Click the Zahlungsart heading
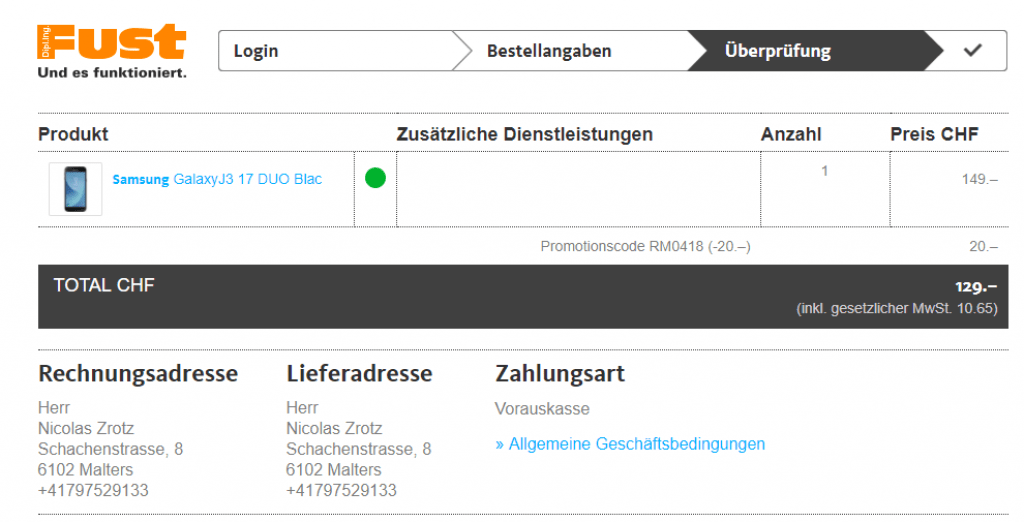Screen dimensions: 1024x522 tap(560, 374)
